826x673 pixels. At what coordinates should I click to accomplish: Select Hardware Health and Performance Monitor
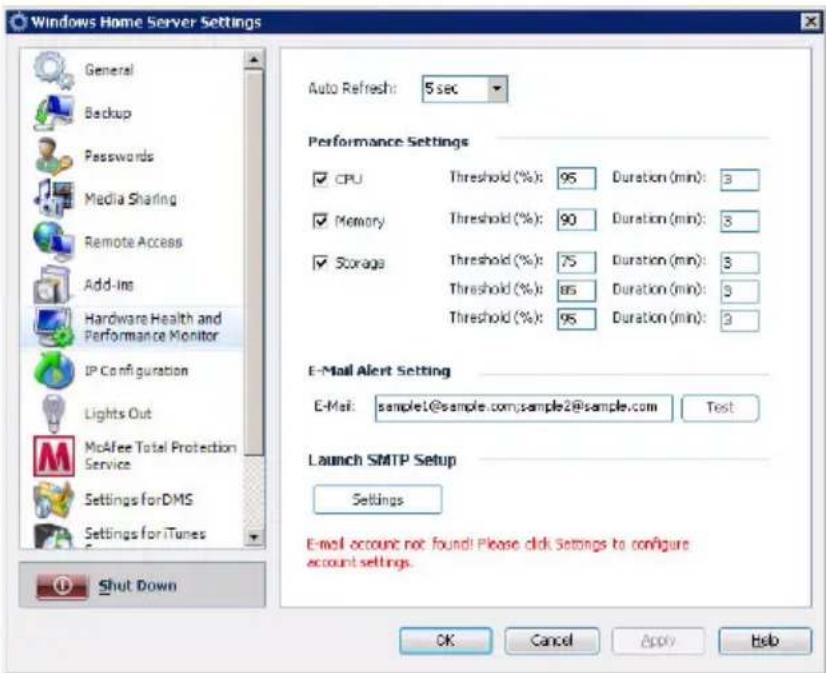click(132, 327)
